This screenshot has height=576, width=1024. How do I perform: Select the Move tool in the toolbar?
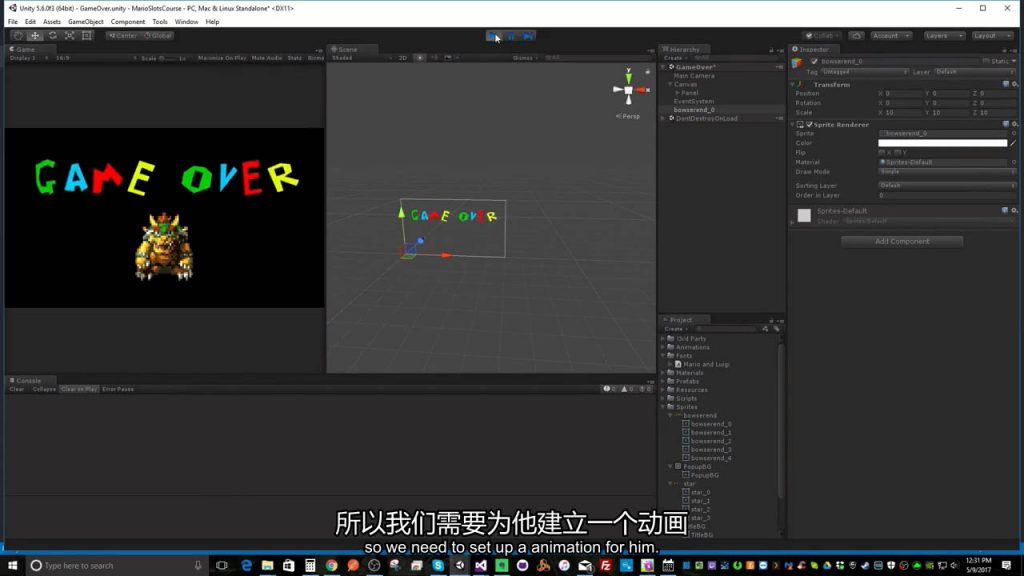[x=35, y=35]
